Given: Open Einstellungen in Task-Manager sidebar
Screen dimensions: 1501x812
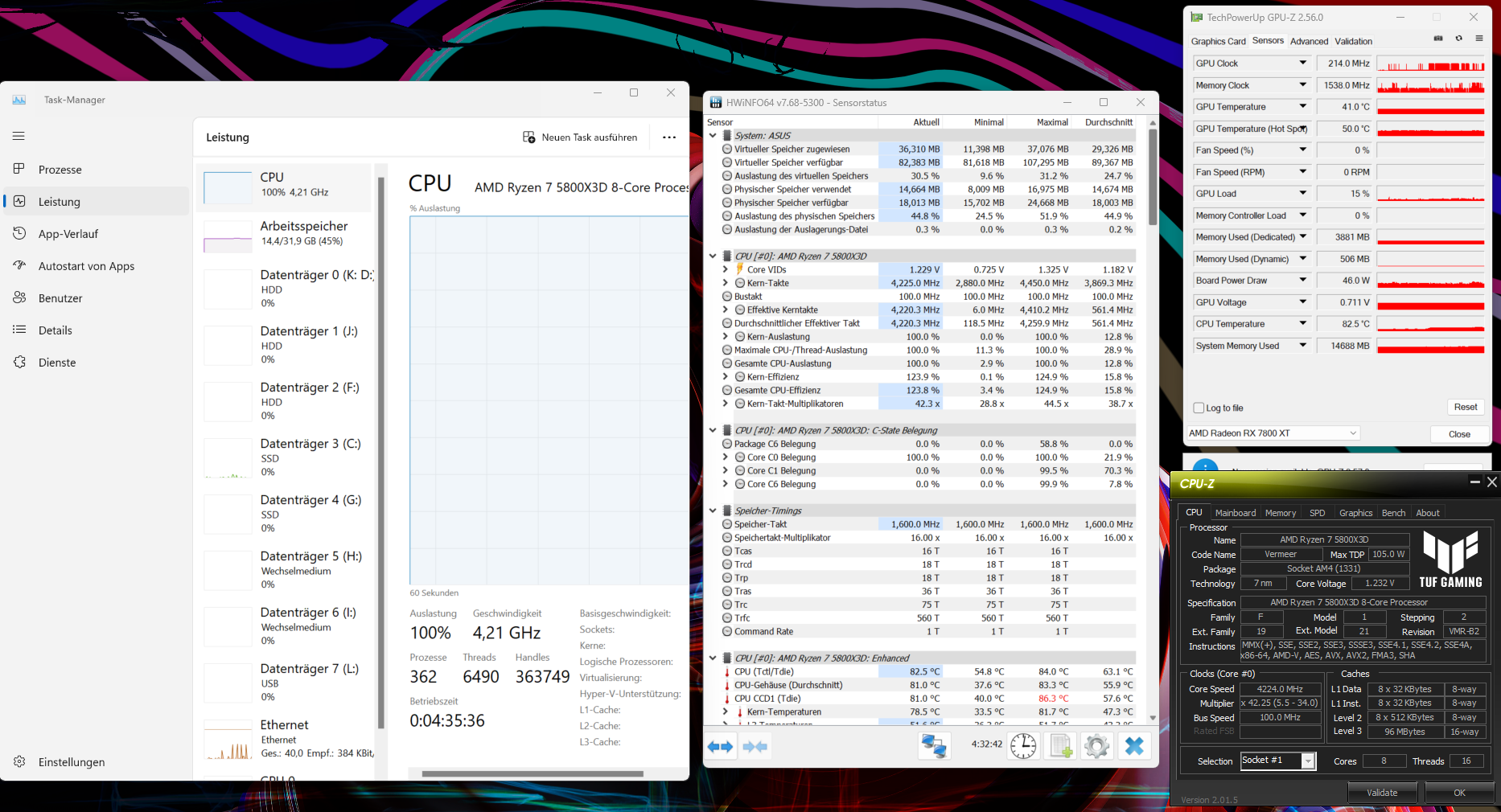Looking at the screenshot, I should (x=97, y=762).
